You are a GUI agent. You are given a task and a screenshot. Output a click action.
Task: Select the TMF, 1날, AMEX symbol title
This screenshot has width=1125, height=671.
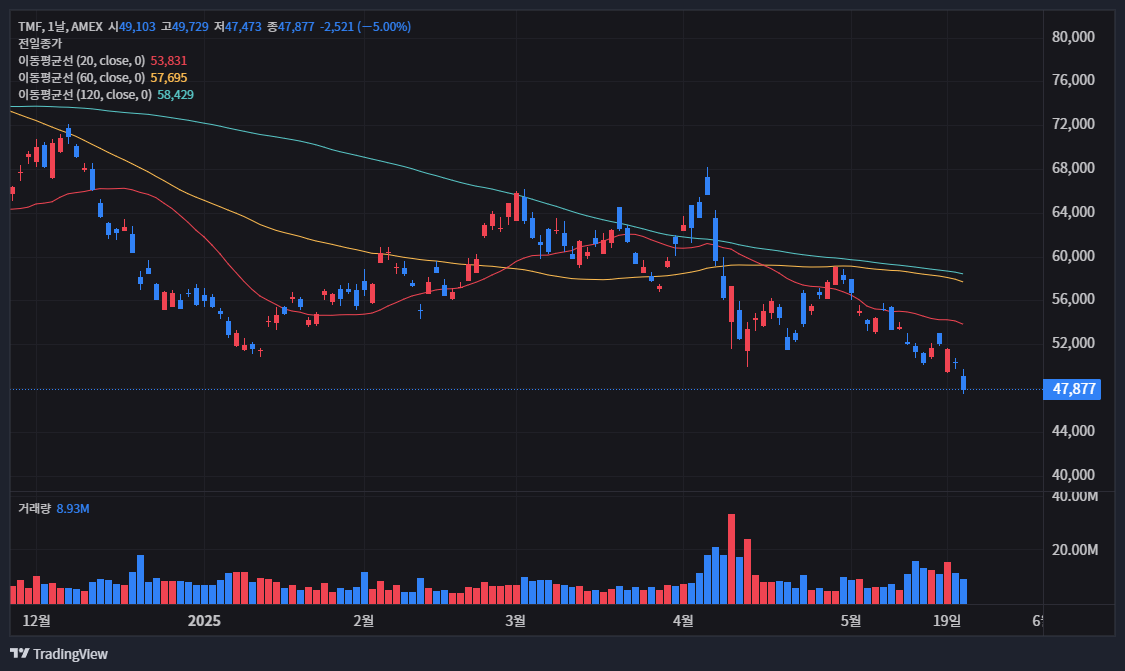(60, 27)
